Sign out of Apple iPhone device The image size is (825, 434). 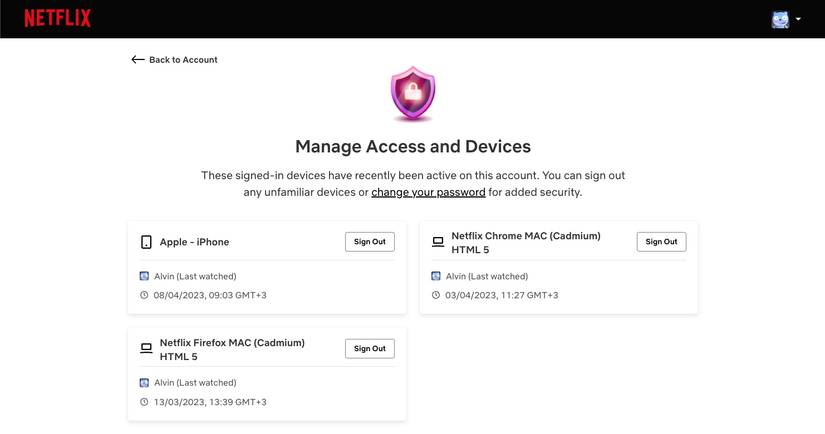[x=370, y=242]
